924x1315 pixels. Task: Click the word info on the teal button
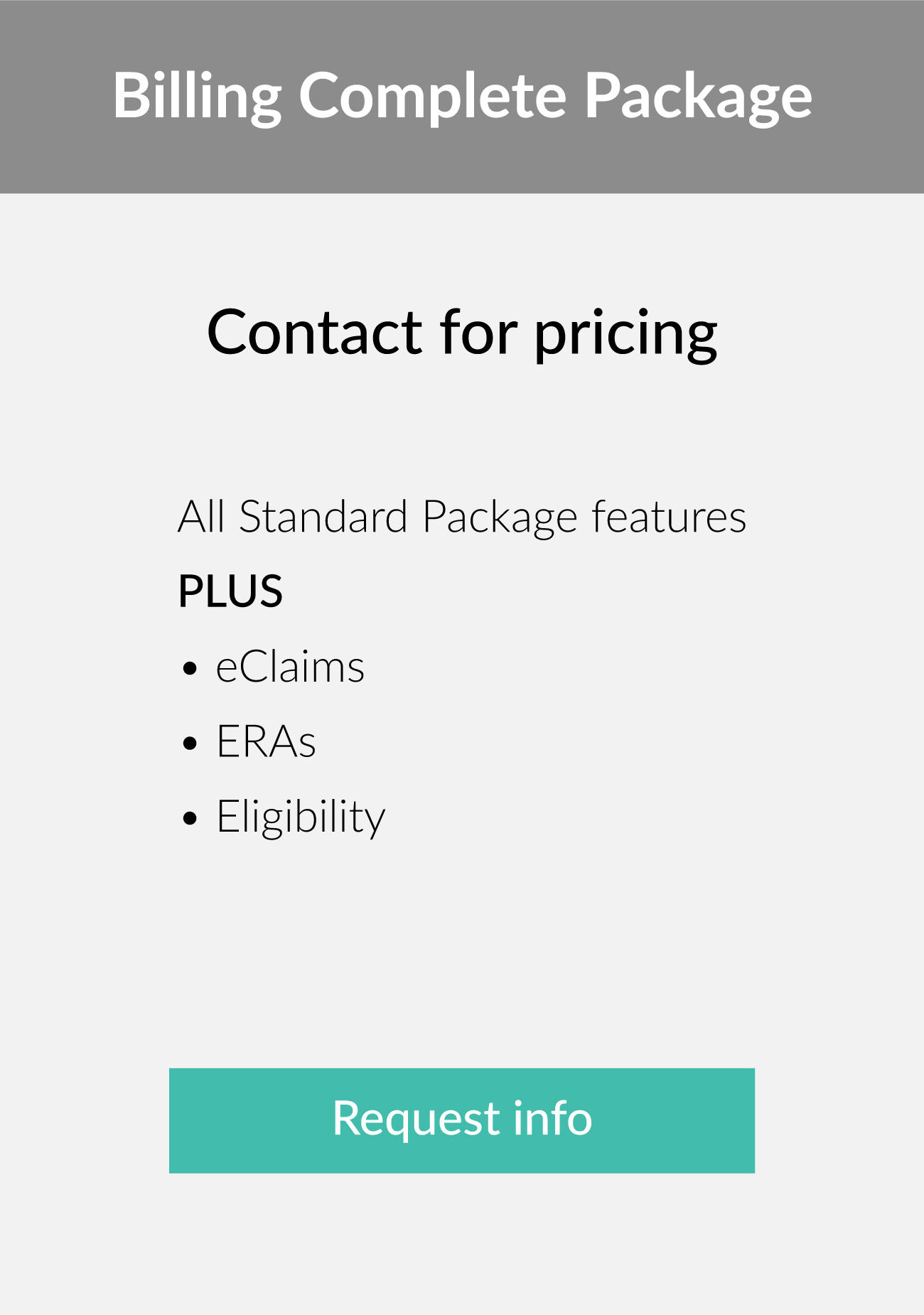[552, 1118]
